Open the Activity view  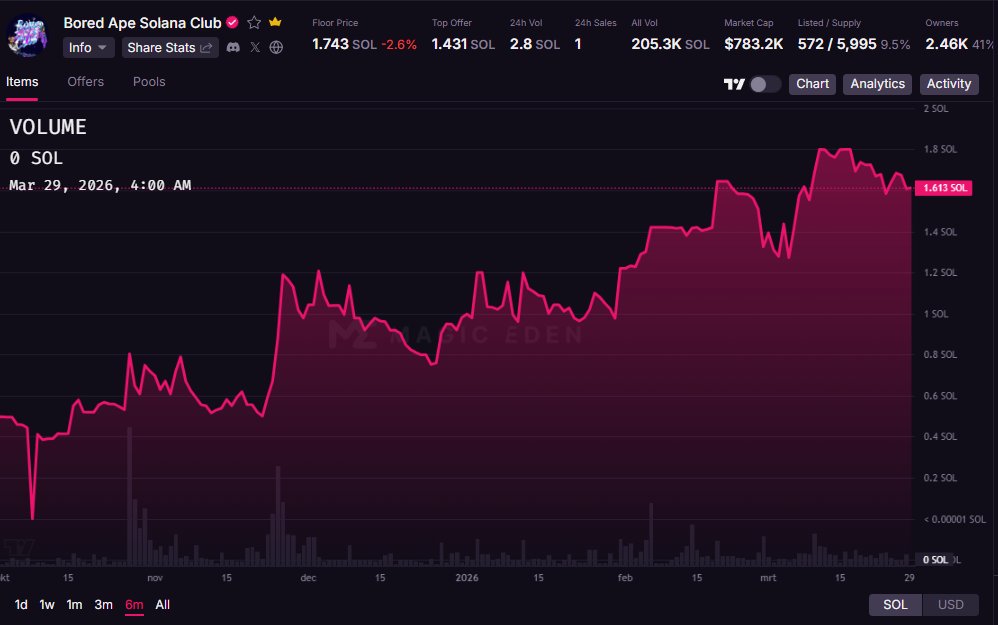click(x=948, y=84)
